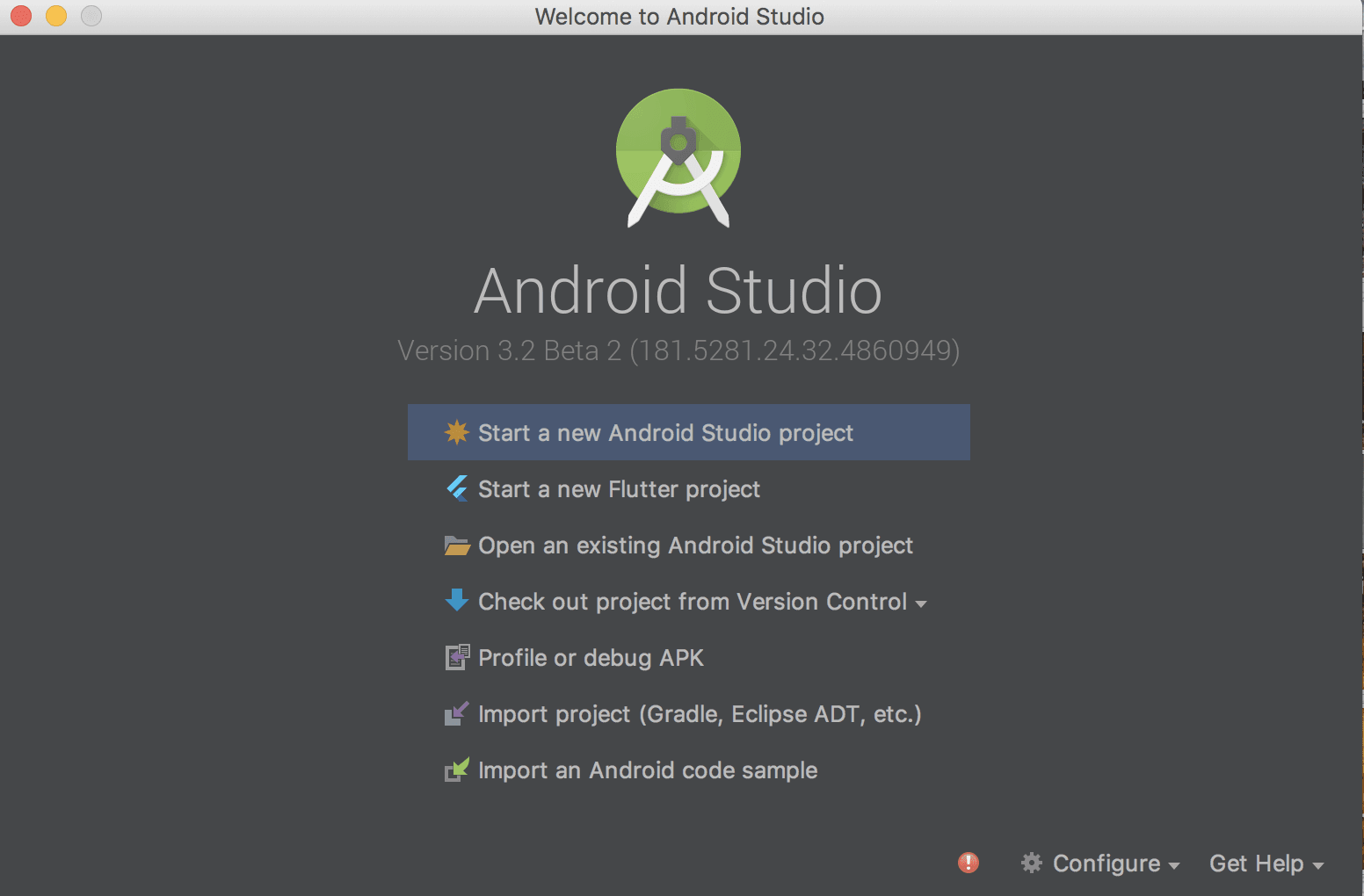Click the arrow next to Get Help

tap(1317, 866)
